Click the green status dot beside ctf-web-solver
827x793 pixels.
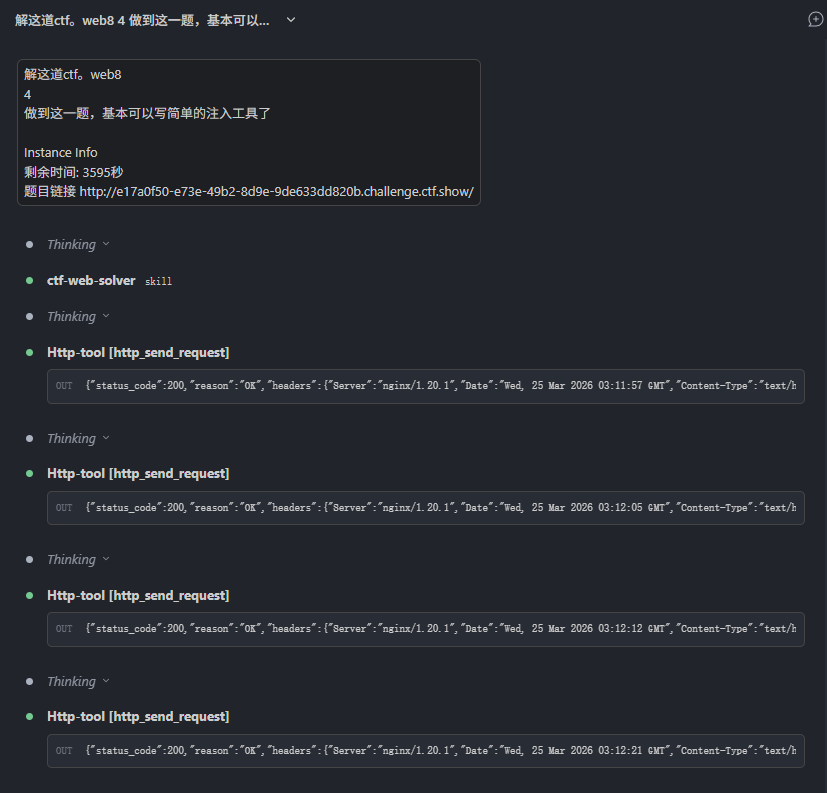point(30,281)
